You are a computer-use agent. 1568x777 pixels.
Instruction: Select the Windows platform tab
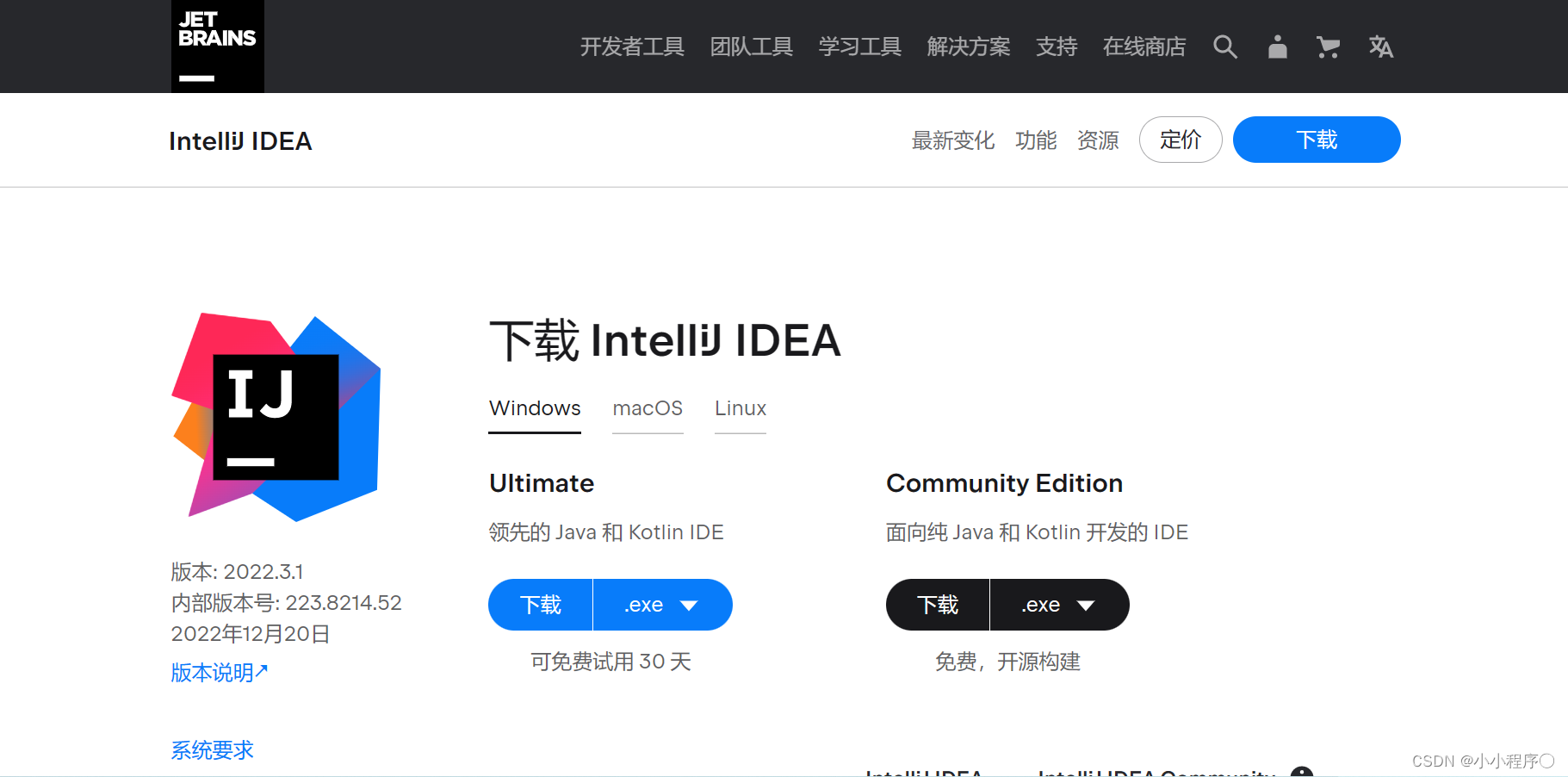coord(534,408)
